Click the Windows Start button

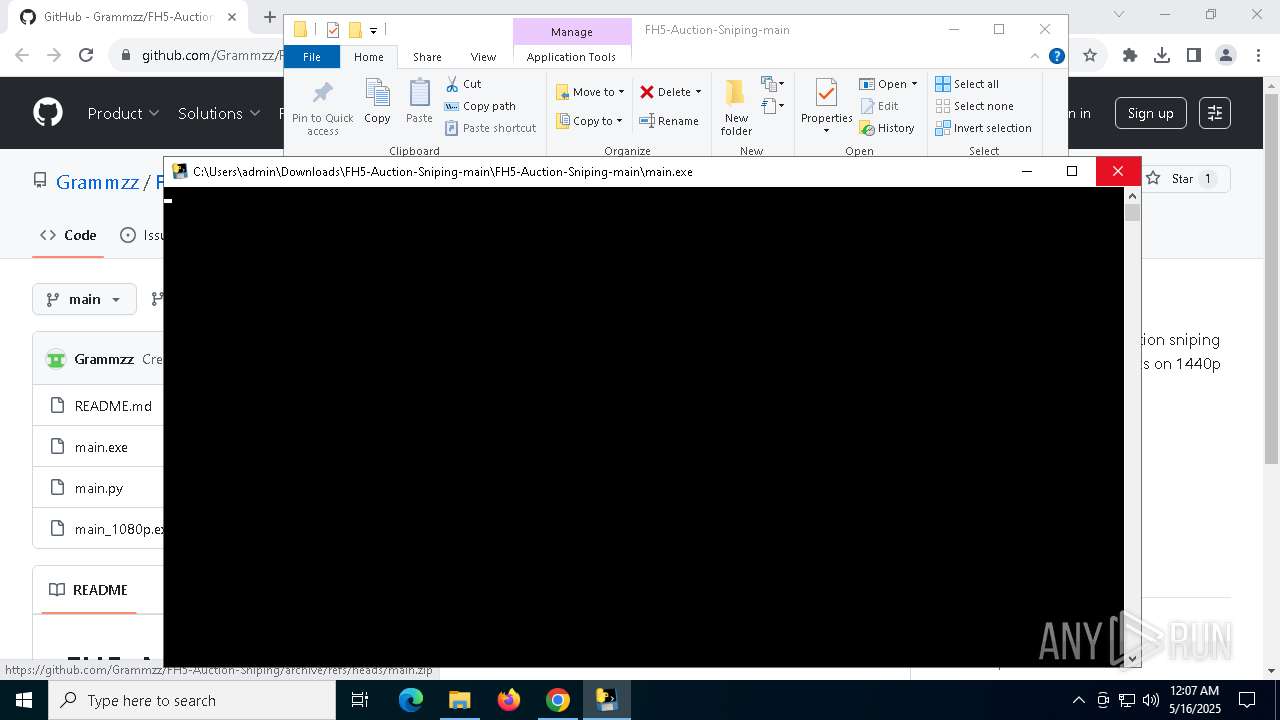[23, 700]
